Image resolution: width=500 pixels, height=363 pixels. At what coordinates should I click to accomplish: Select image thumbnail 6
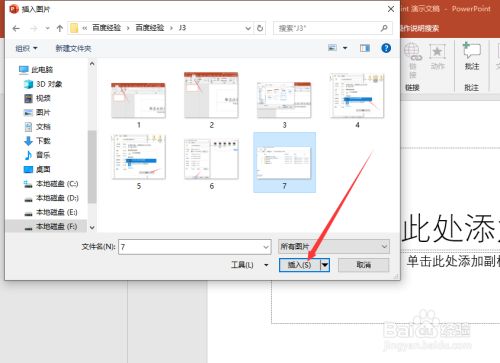pos(211,159)
